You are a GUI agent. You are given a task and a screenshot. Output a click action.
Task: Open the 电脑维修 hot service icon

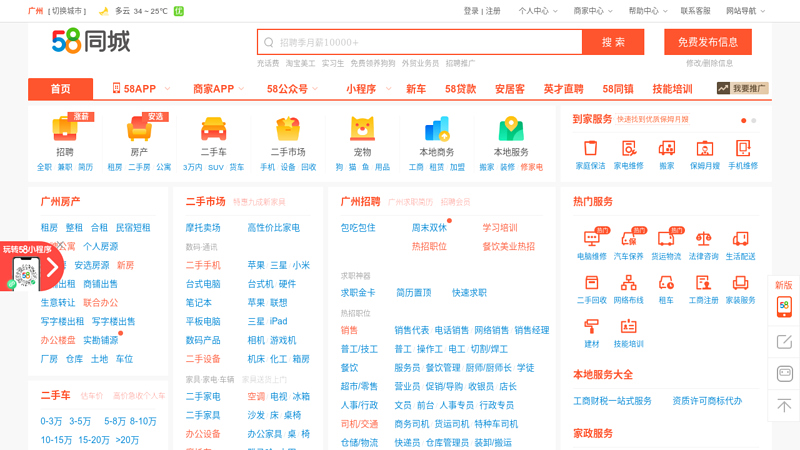click(x=592, y=238)
